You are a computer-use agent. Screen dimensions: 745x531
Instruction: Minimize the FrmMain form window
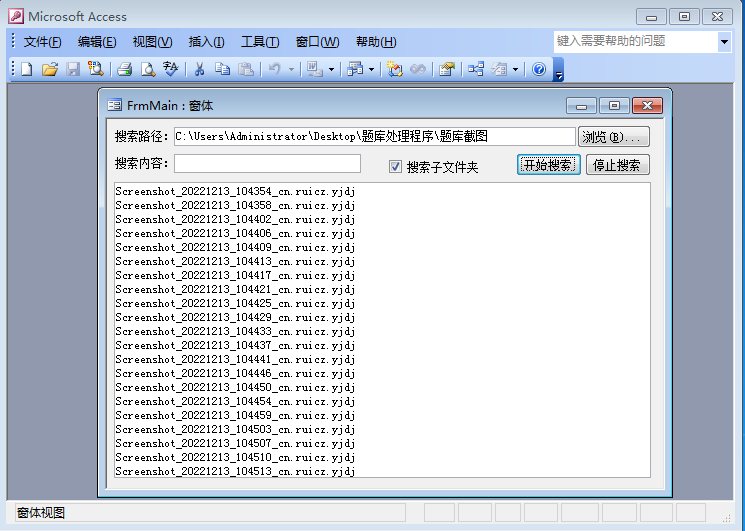click(x=582, y=105)
